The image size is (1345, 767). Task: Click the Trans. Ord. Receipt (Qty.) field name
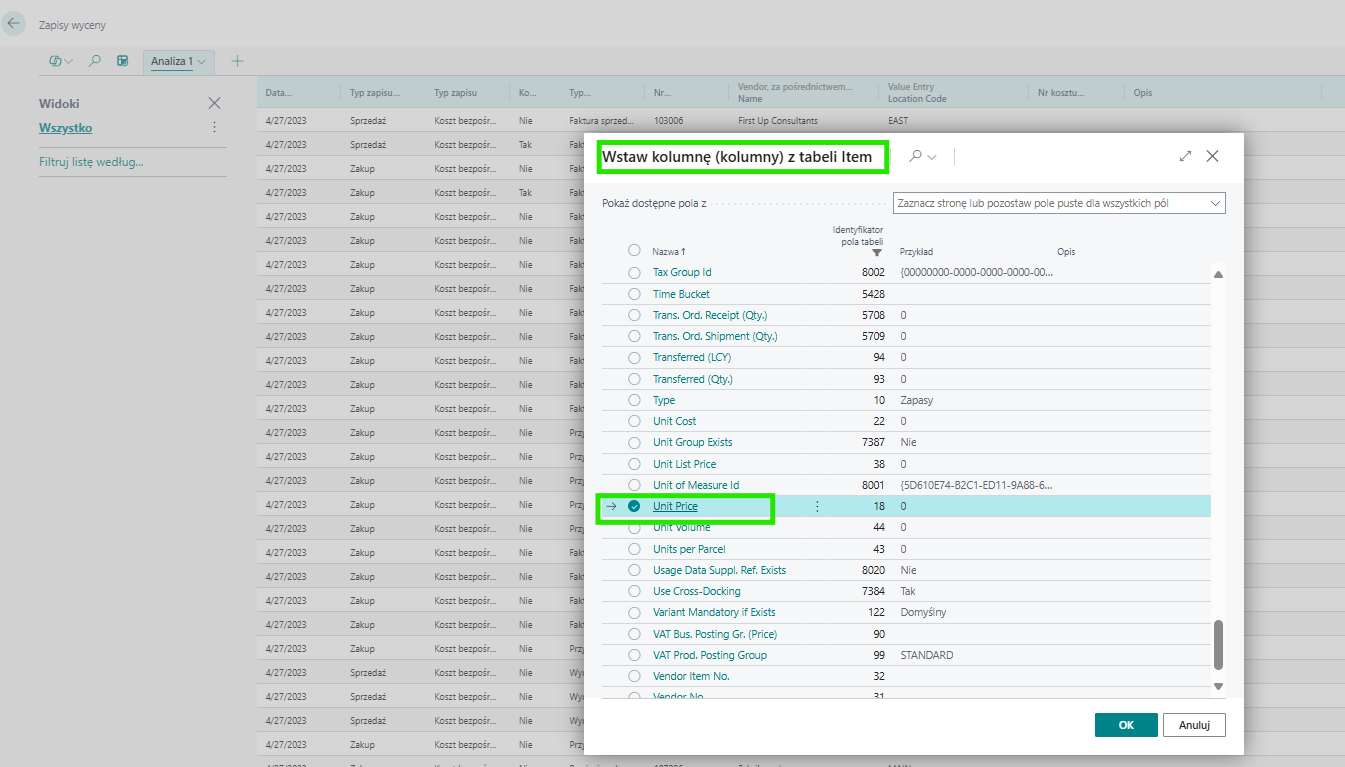click(710, 315)
